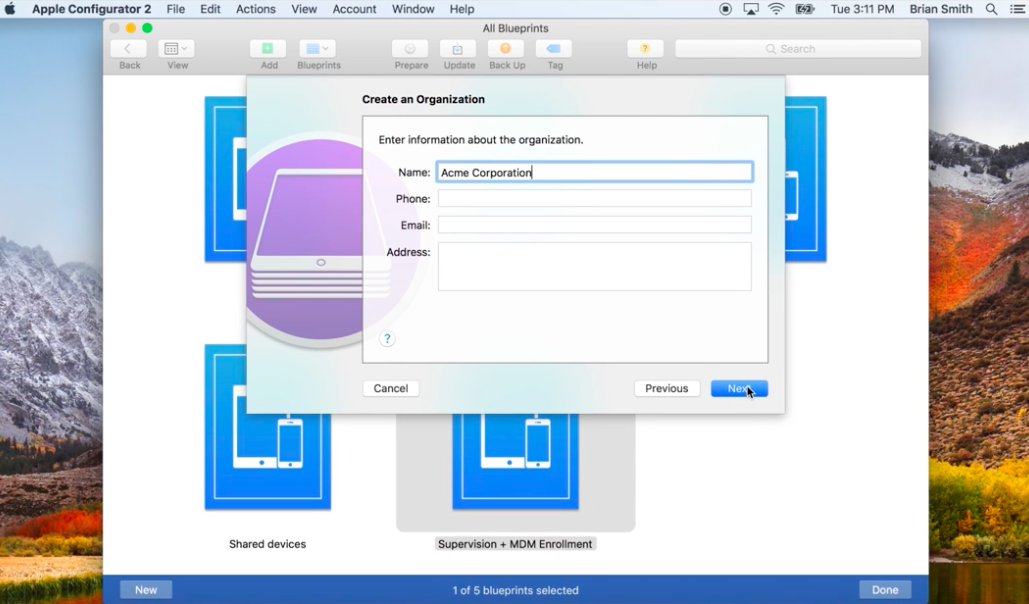The image size is (1029, 604).
Task: Click the Supervision + MDM Enrollment label
Action: tap(515, 544)
